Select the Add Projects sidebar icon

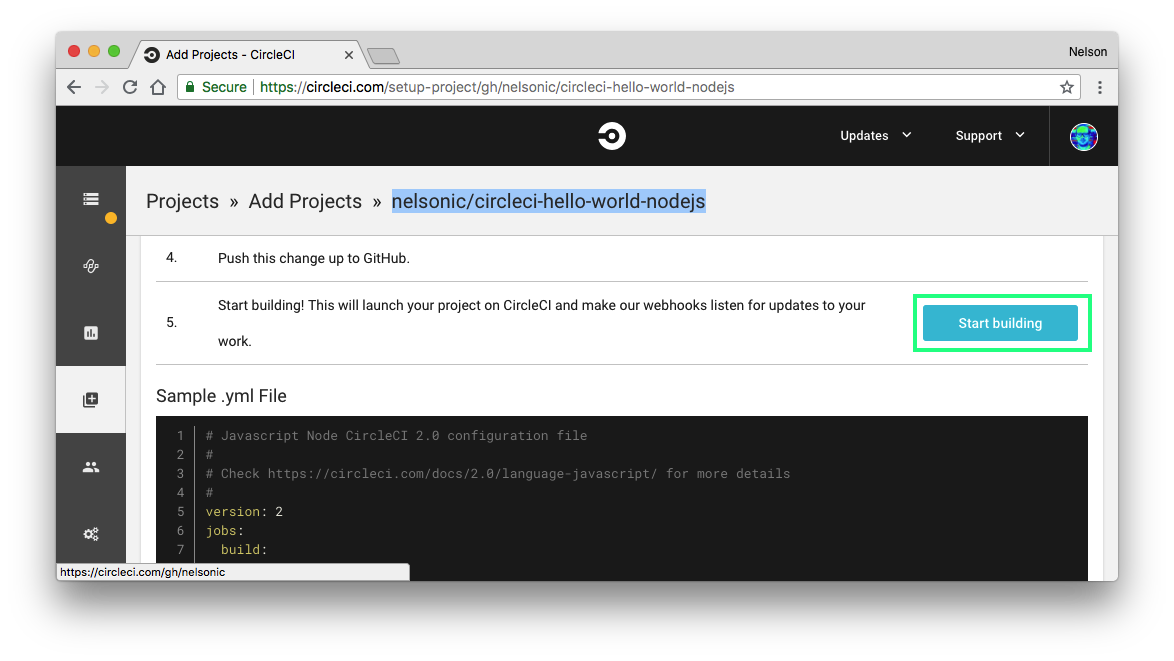pyautogui.click(x=91, y=400)
